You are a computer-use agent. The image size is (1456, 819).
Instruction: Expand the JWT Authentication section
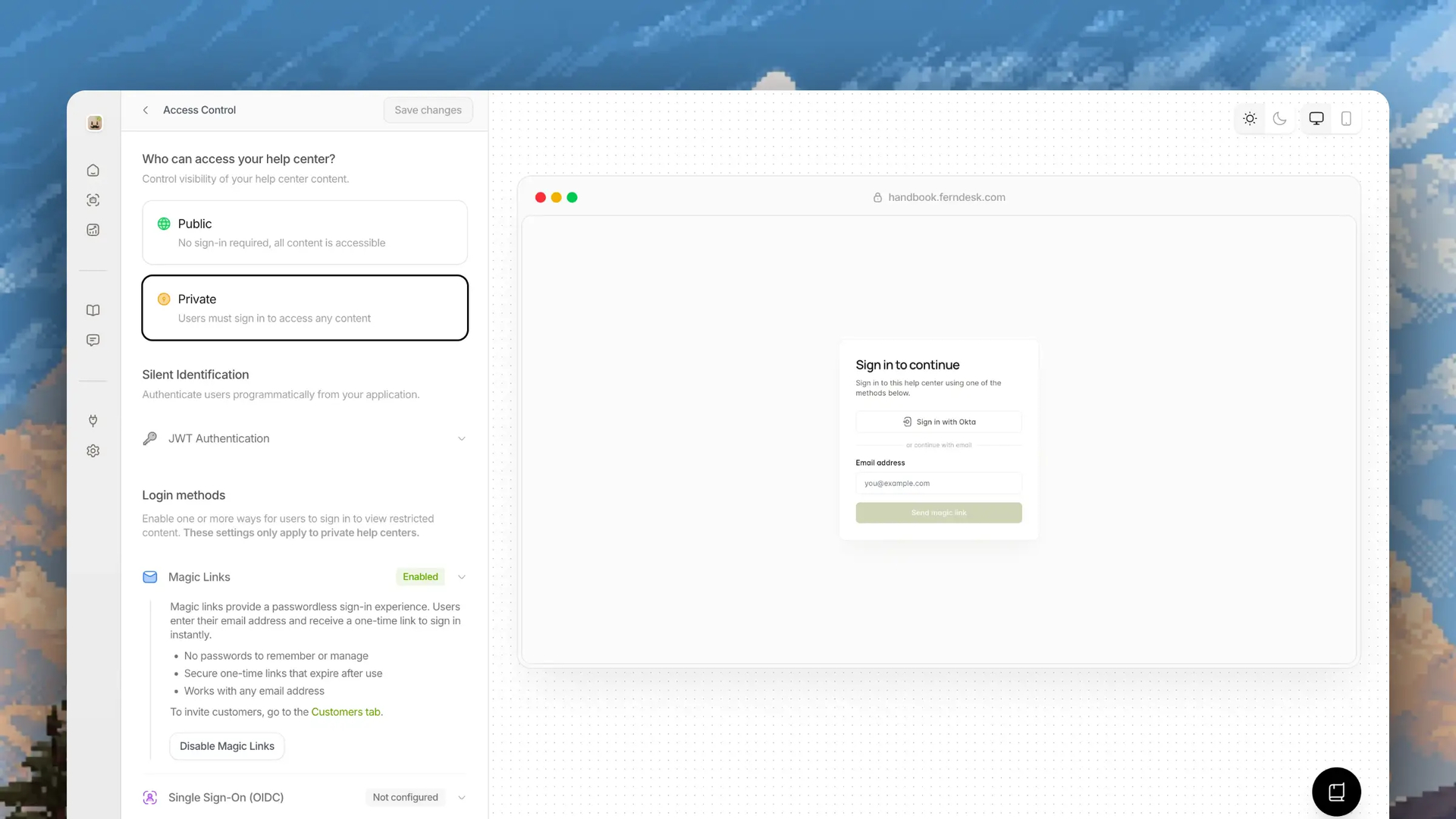coord(462,438)
